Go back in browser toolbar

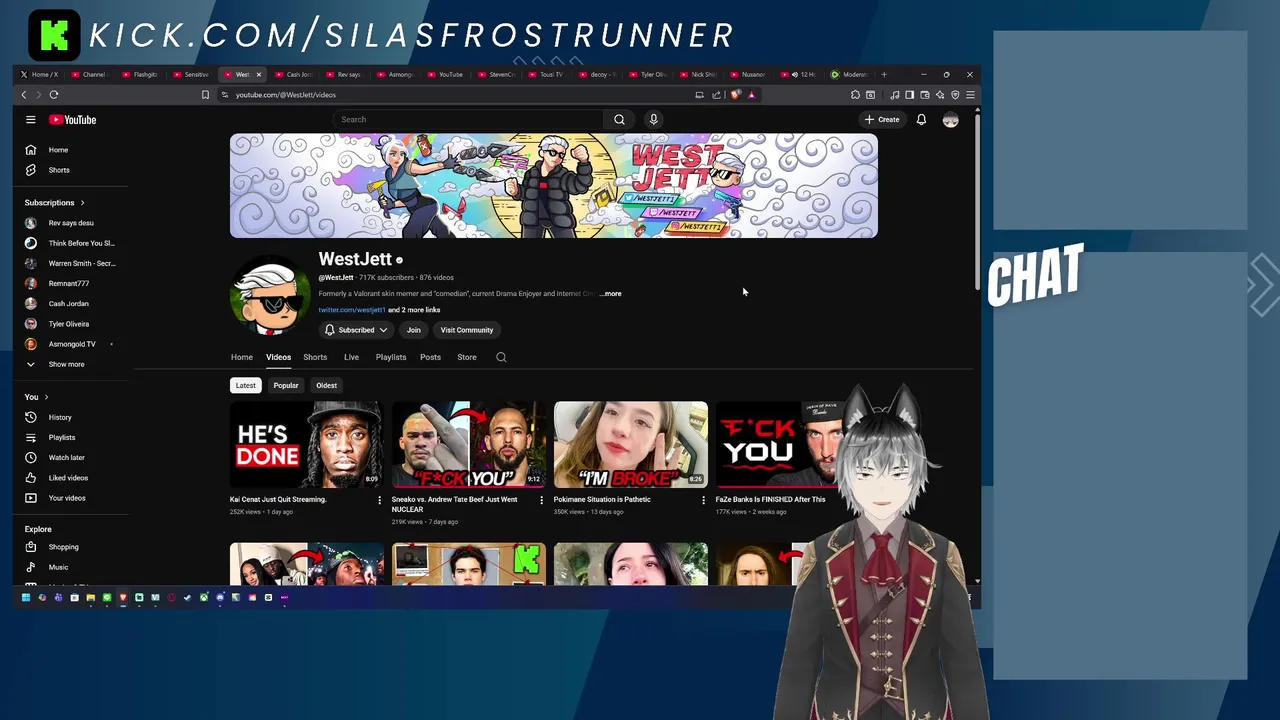[x=24, y=95]
